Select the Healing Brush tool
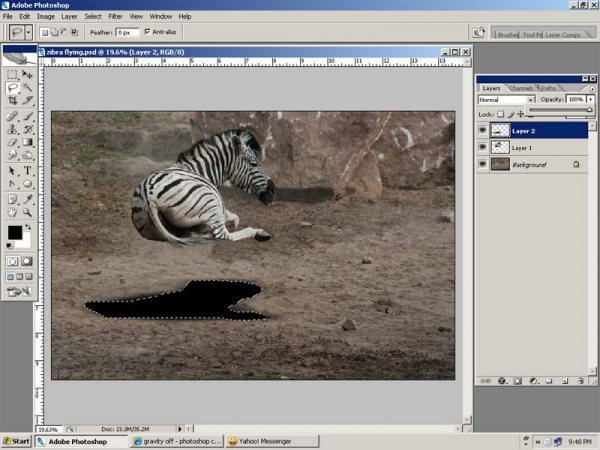The image size is (600, 450). tap(12, 116)
